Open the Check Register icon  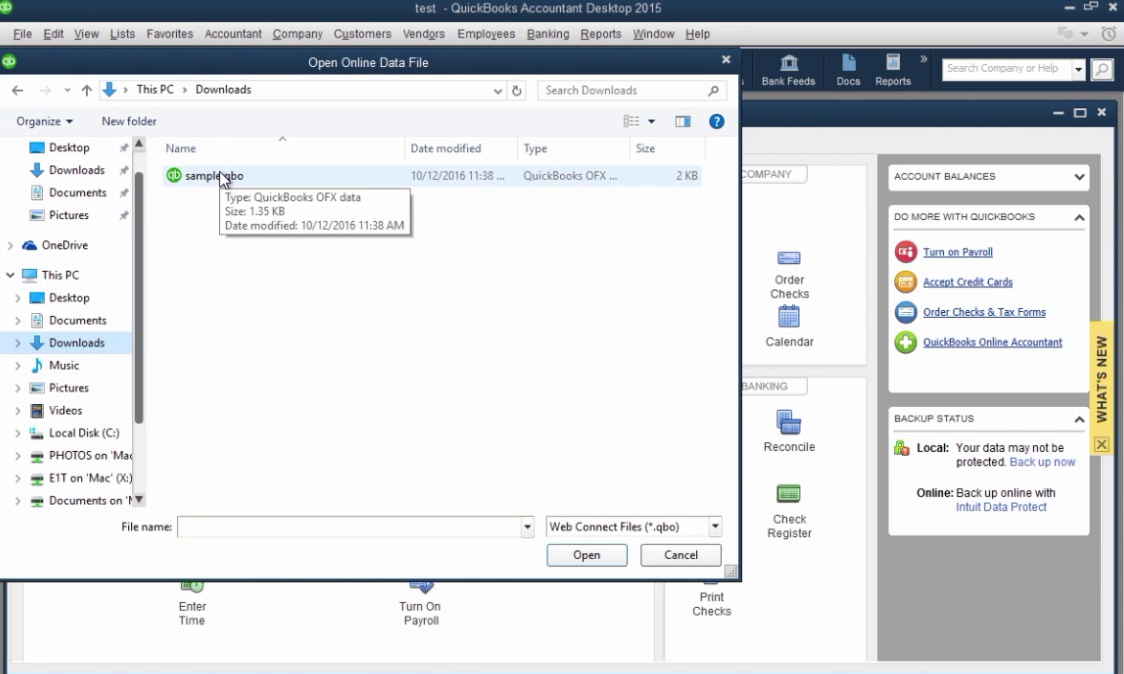point(789,493)
